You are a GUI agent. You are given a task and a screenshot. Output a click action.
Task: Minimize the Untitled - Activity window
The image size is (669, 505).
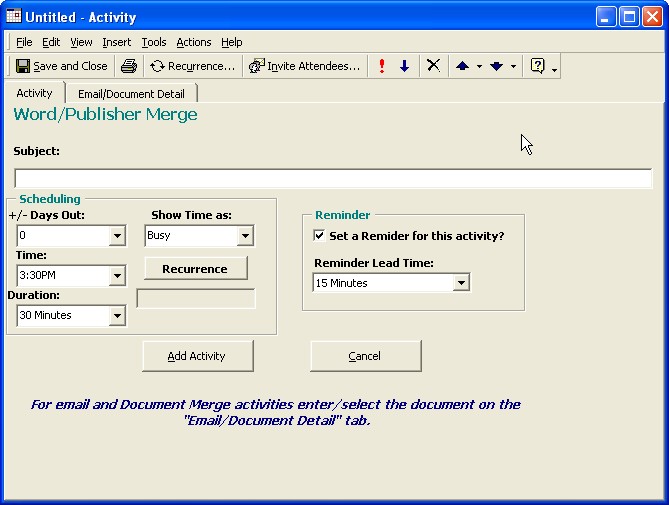606,17
